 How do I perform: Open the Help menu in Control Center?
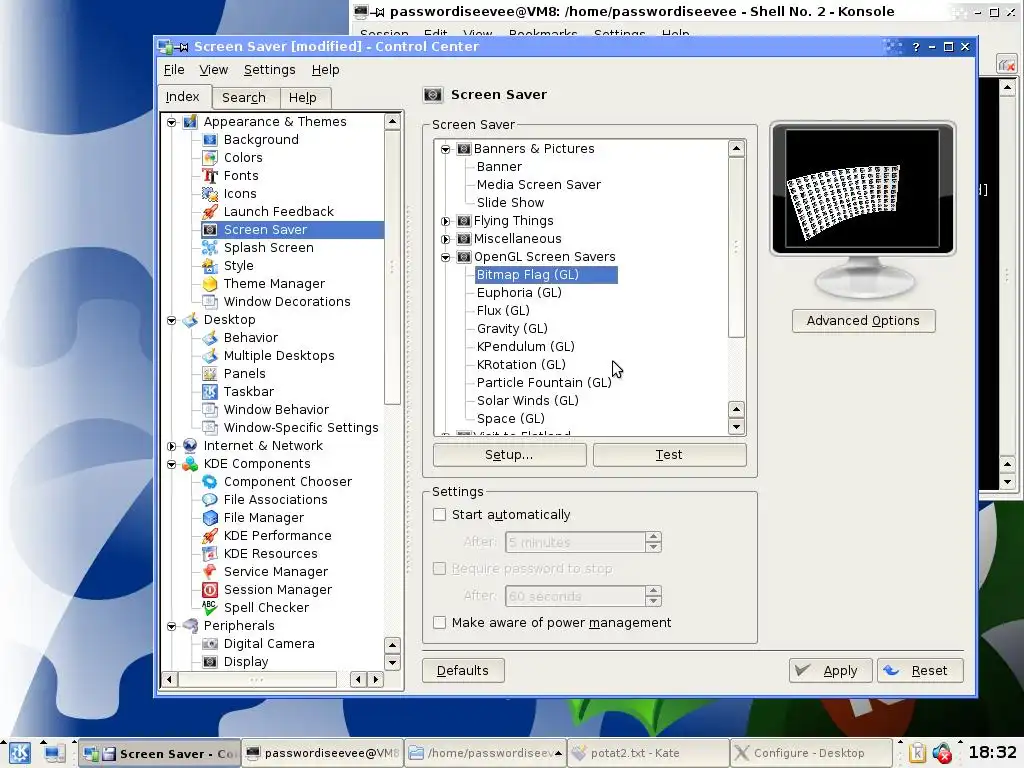pos(325,70)
